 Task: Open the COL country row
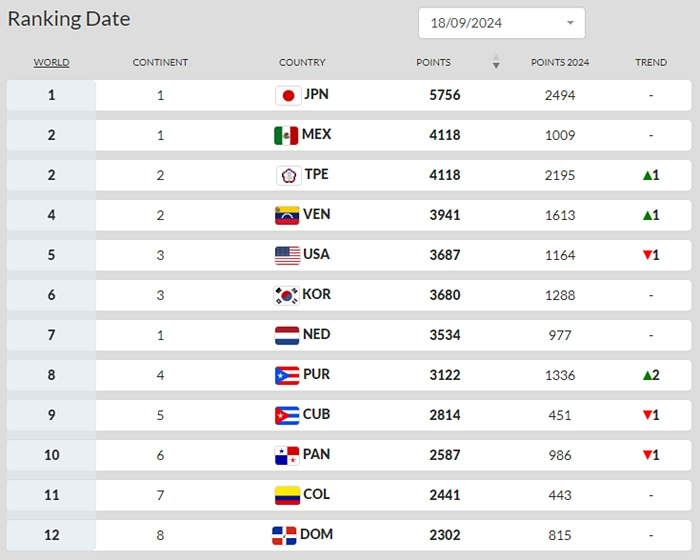click(x=349, y=495)
